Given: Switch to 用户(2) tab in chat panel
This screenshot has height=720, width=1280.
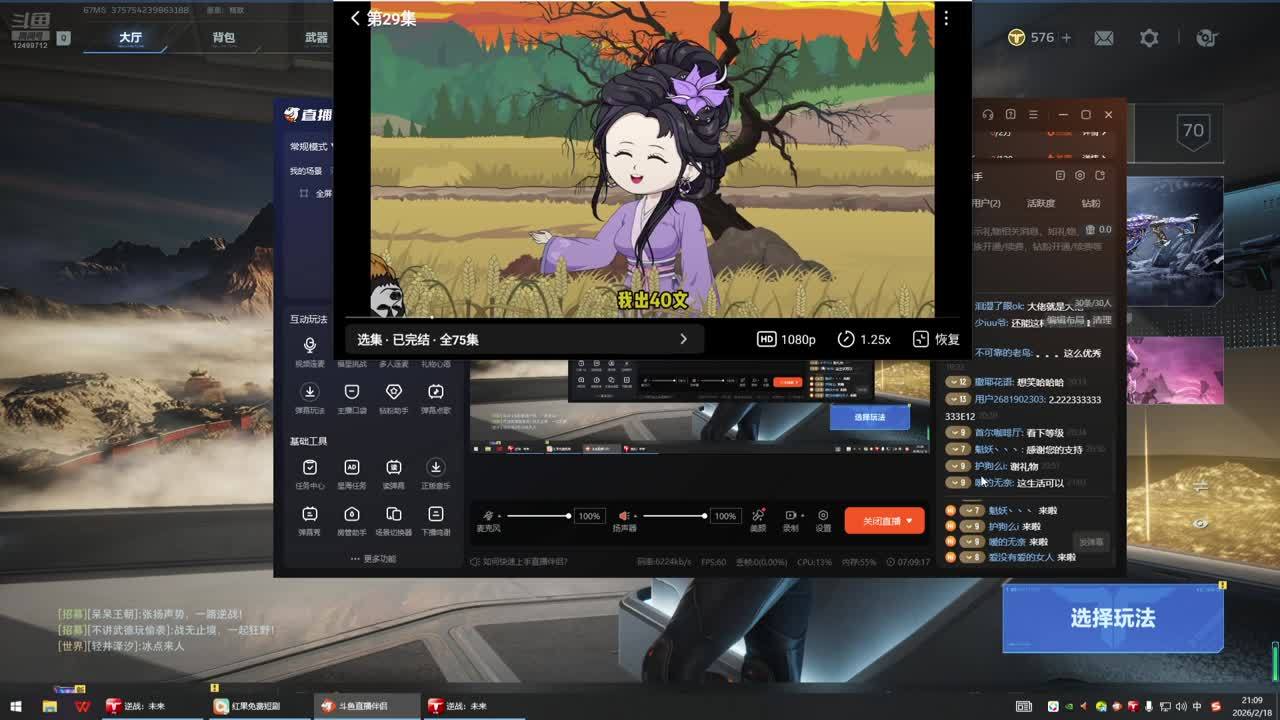Looking at the screenshot, I should (987, 203).
